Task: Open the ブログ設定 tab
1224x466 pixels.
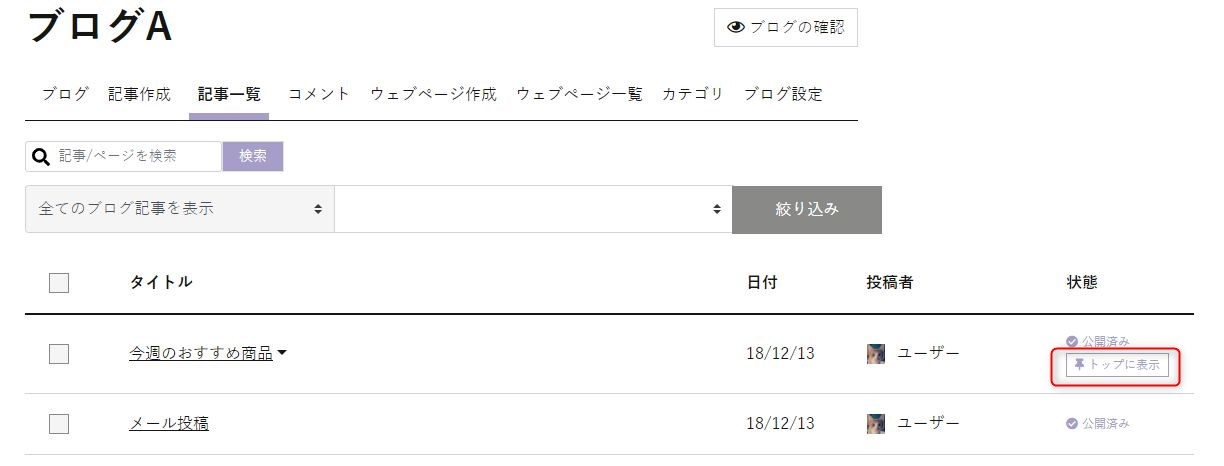Action: [783, 94]
